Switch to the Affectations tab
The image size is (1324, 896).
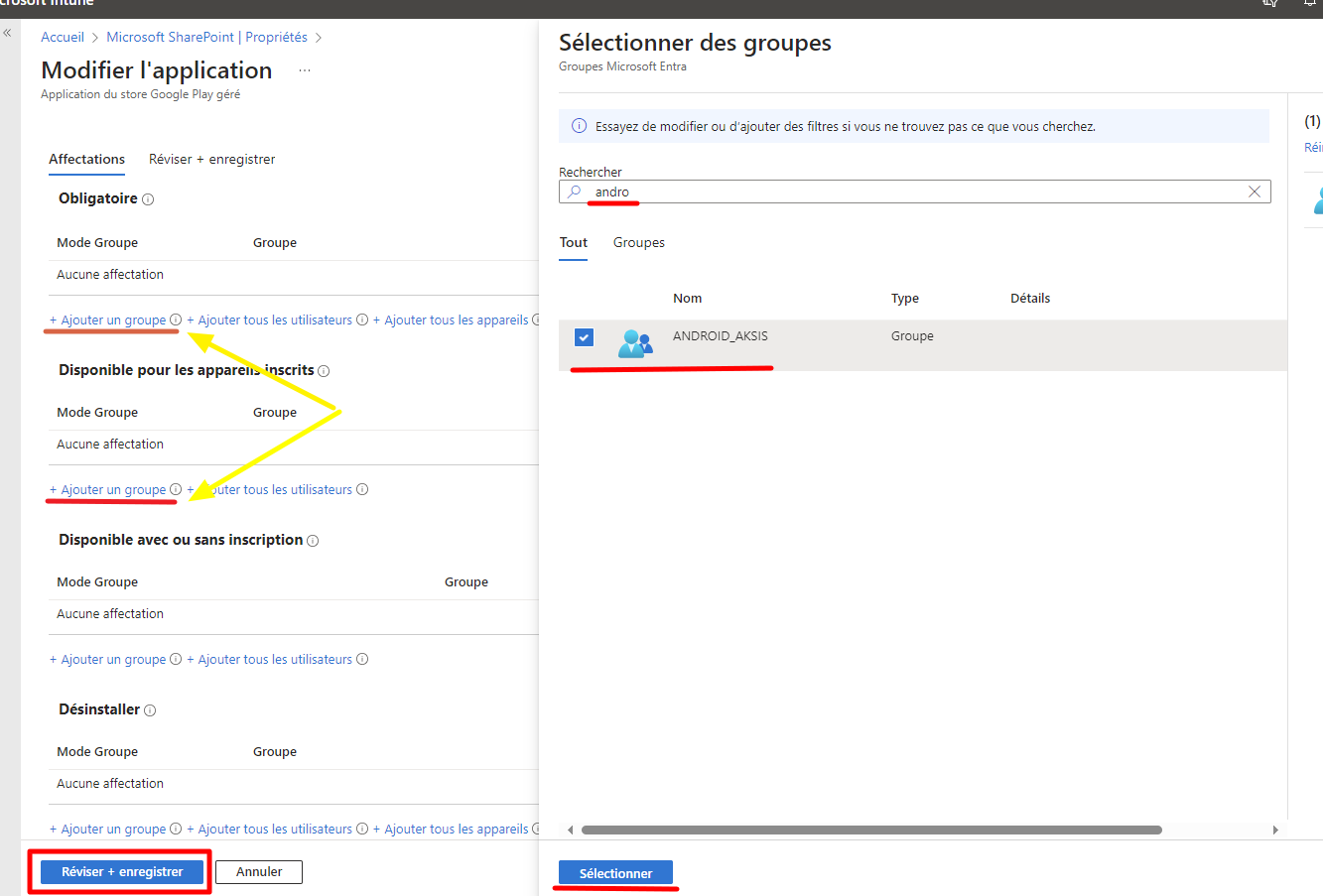[x=87, y=159]
